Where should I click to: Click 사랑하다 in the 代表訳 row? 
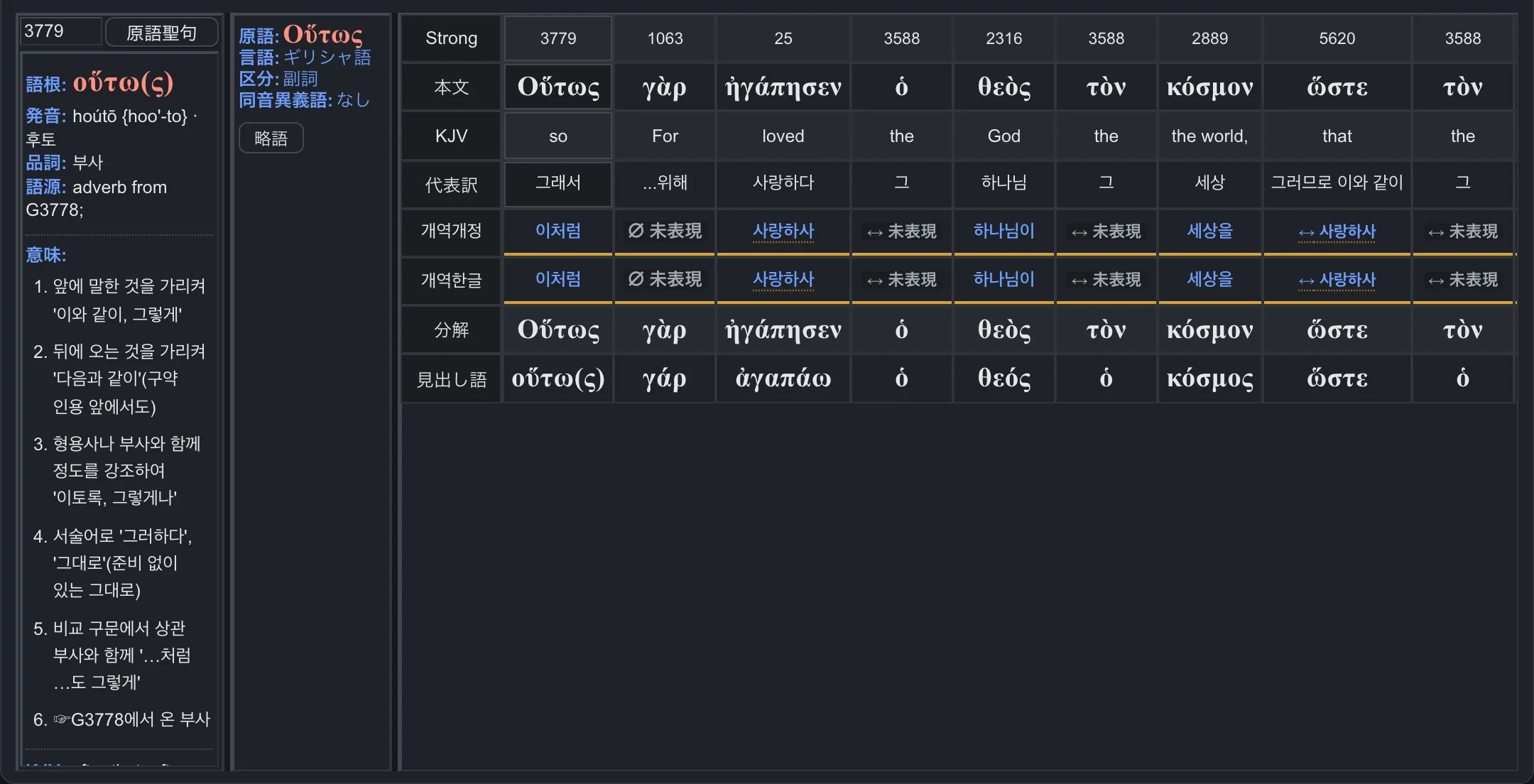[783, 183]
